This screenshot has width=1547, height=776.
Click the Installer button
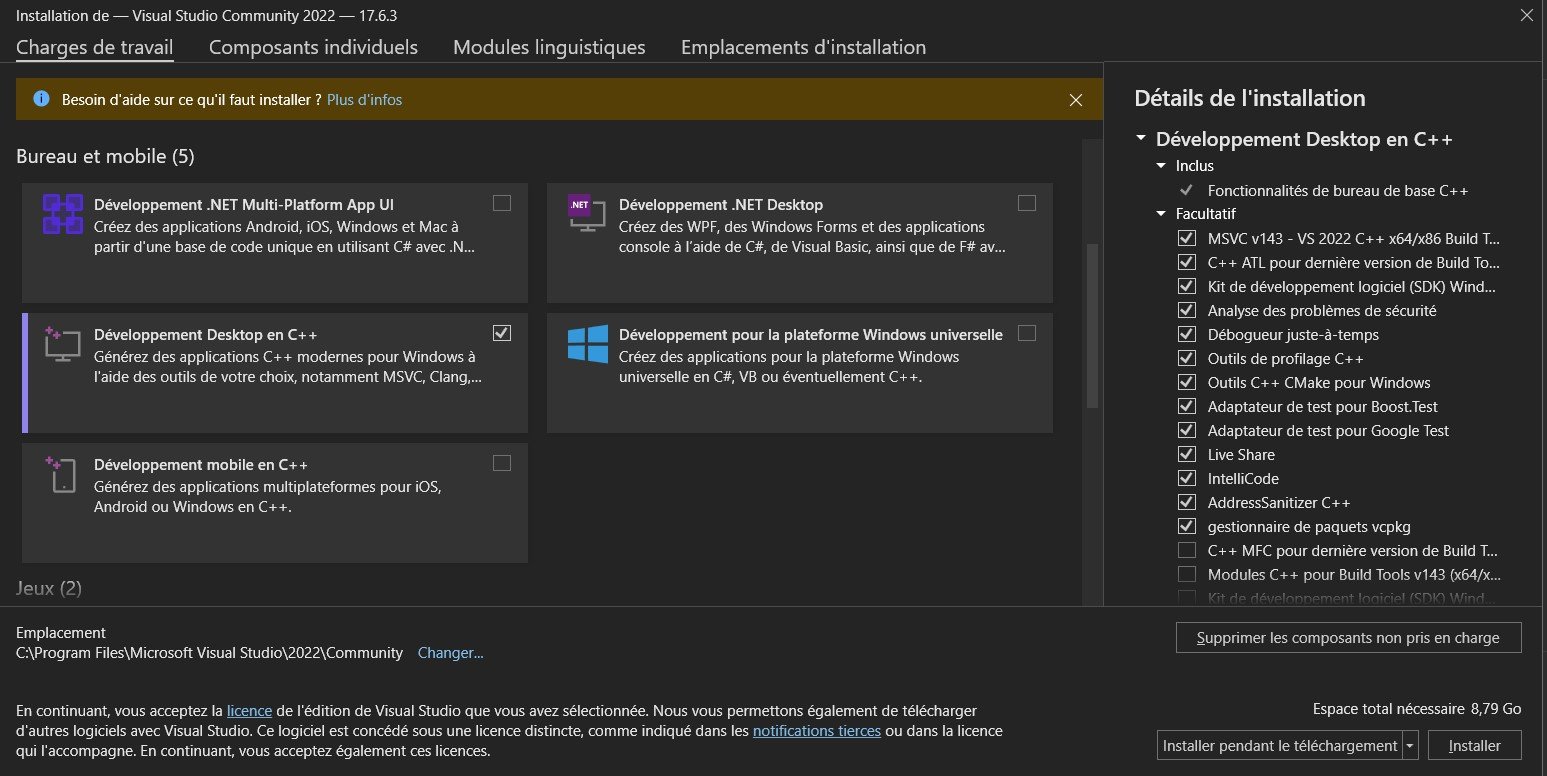point(1475,746)
